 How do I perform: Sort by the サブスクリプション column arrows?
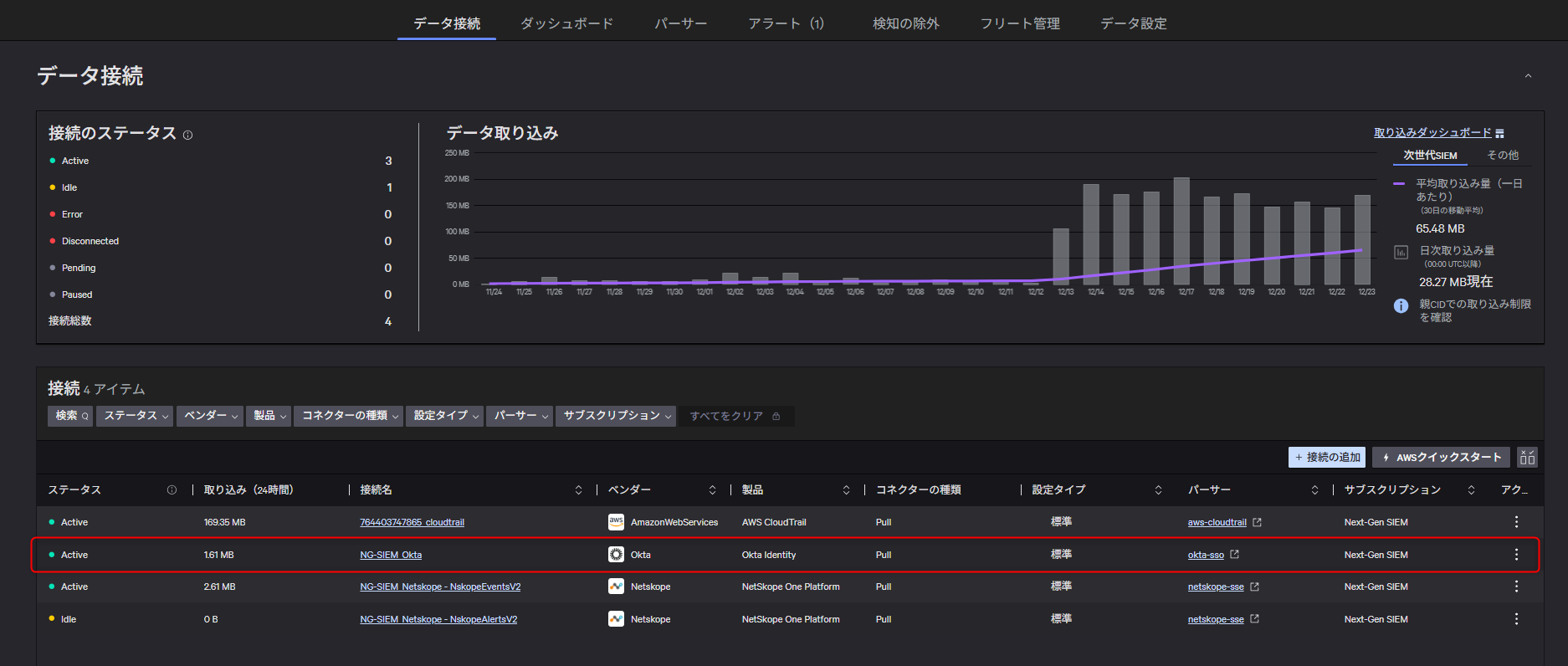1471,490
